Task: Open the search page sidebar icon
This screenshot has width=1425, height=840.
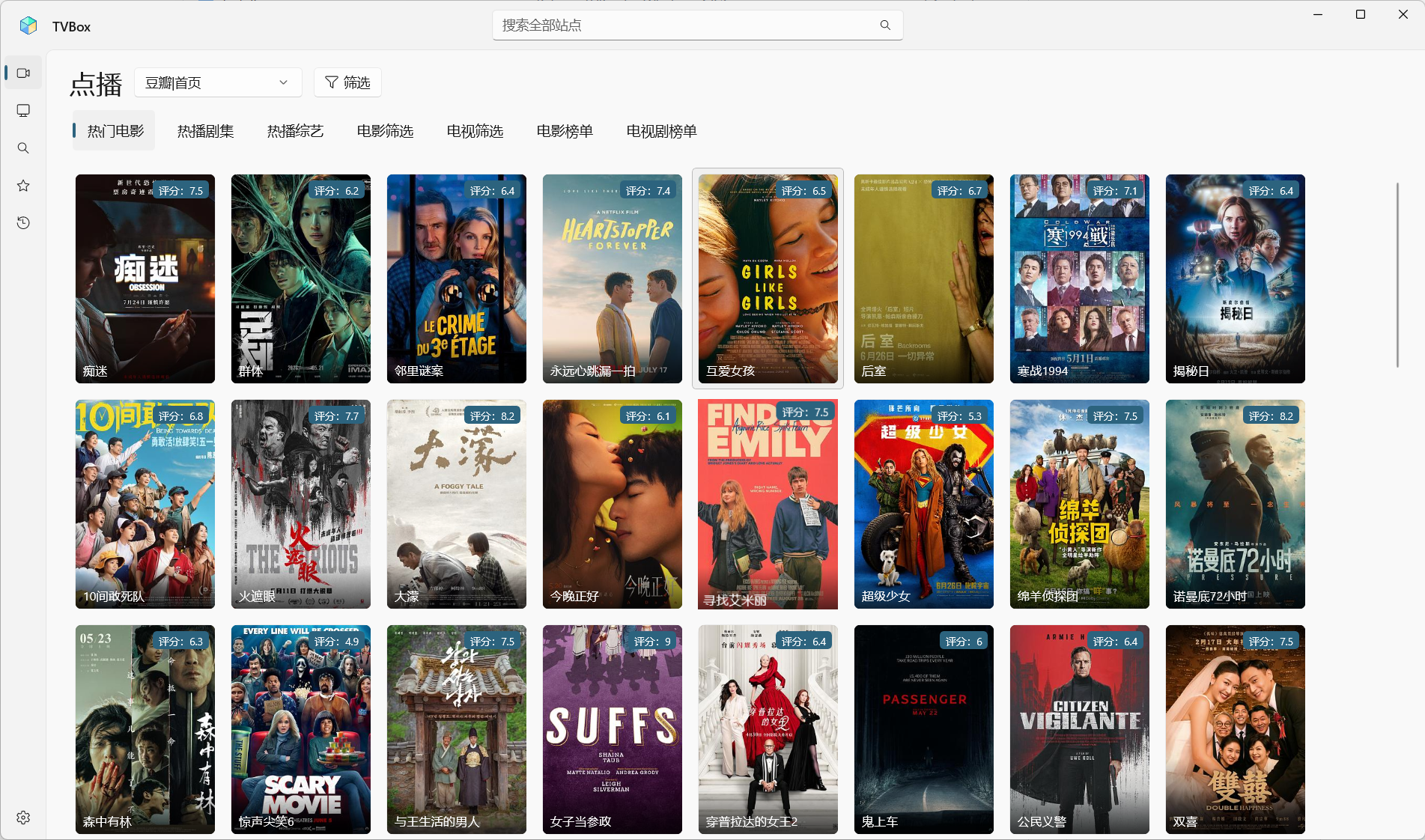Action: (x=23, y=148)
